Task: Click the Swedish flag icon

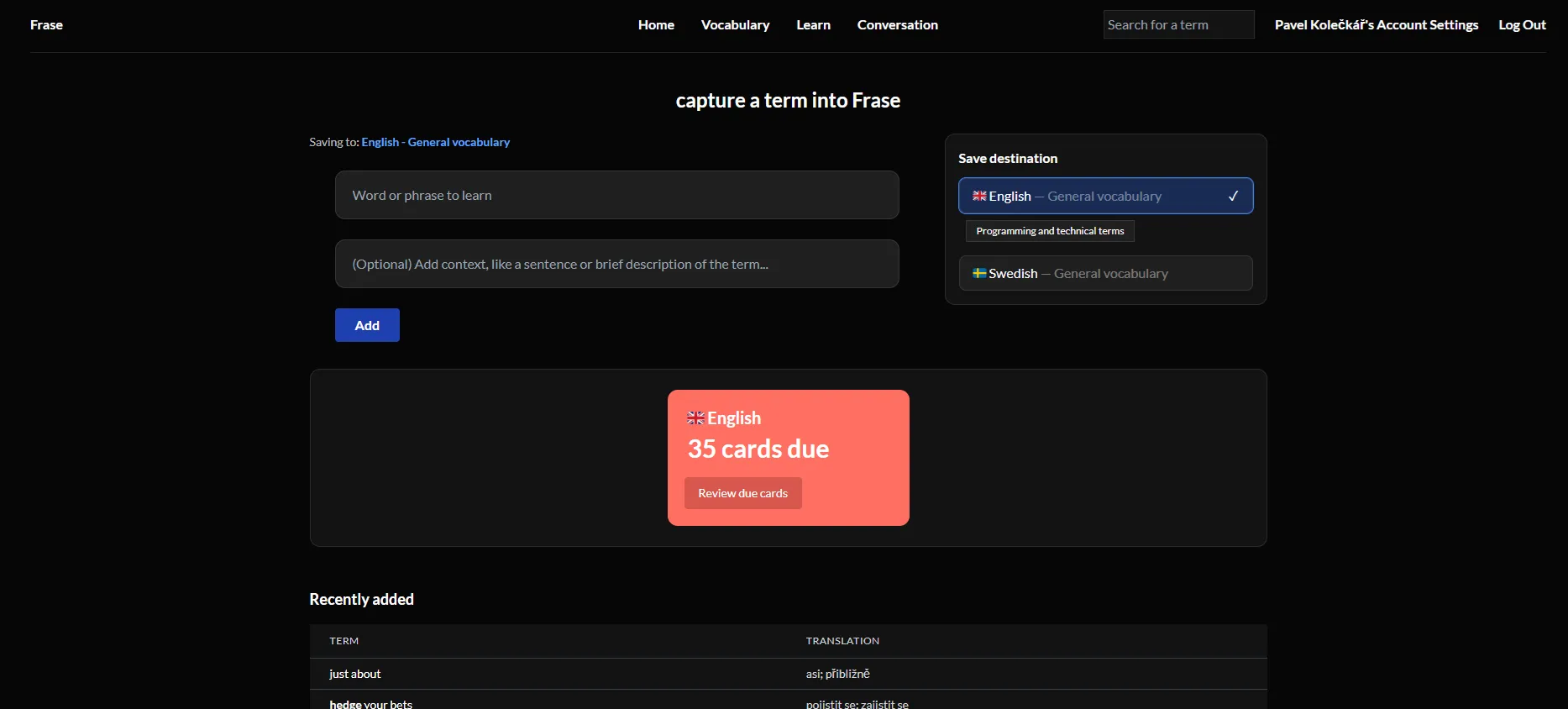Action: (979, 273)
